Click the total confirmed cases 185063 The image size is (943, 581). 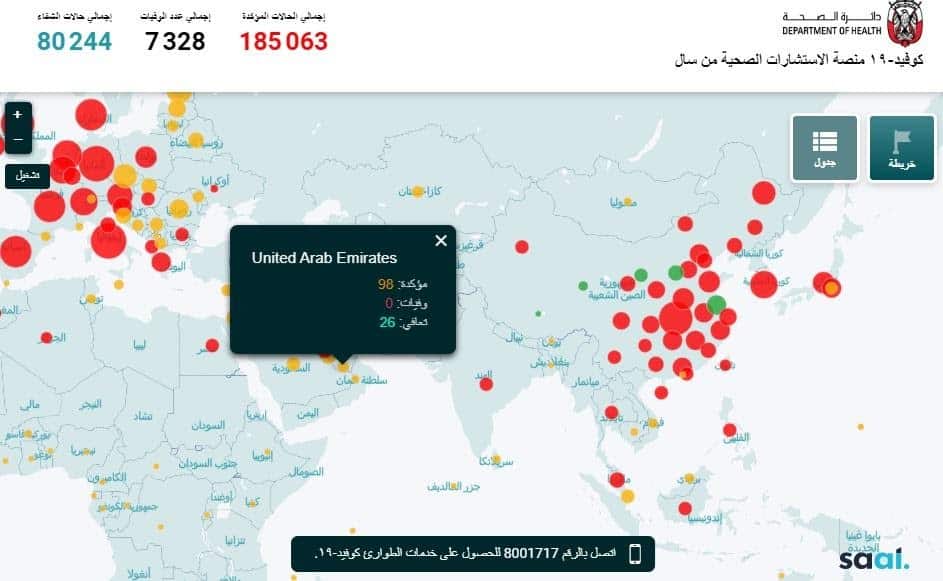pos(283,41)
